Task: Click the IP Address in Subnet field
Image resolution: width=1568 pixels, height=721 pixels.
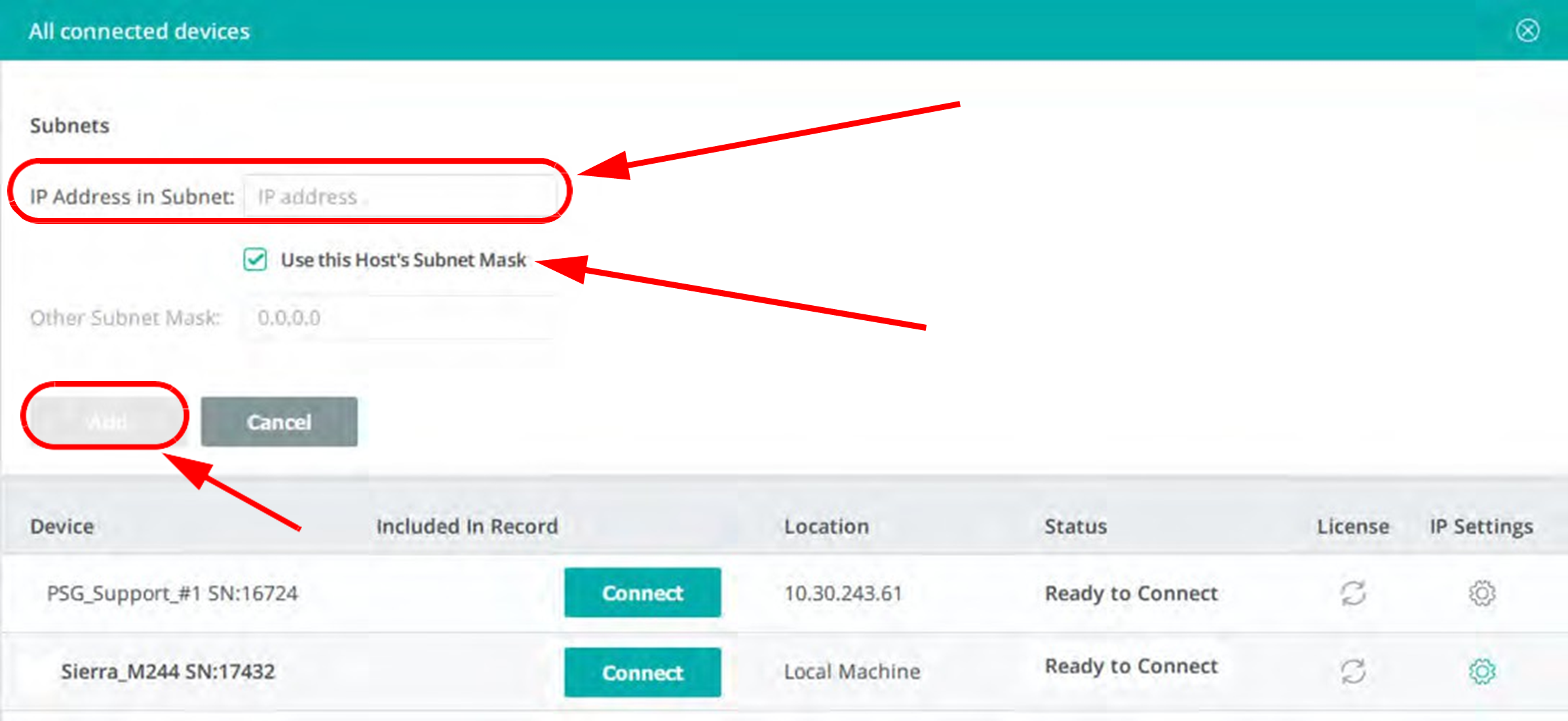Action: coord(400,196)
